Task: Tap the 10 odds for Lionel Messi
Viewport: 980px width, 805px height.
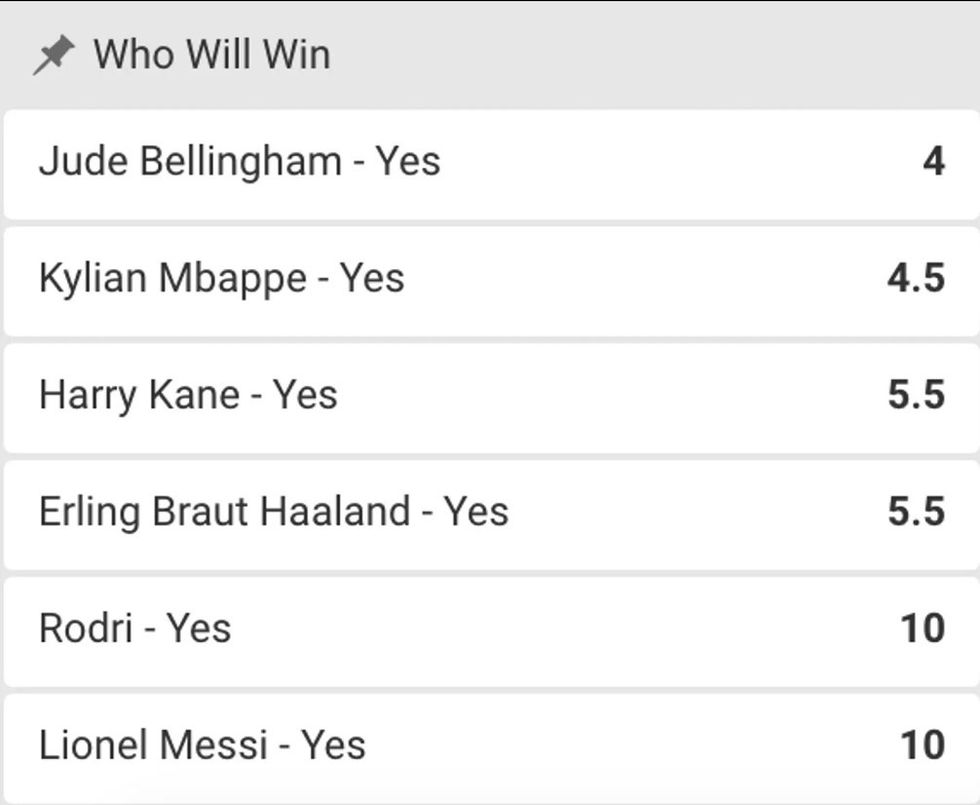Action: coord(922,745)
